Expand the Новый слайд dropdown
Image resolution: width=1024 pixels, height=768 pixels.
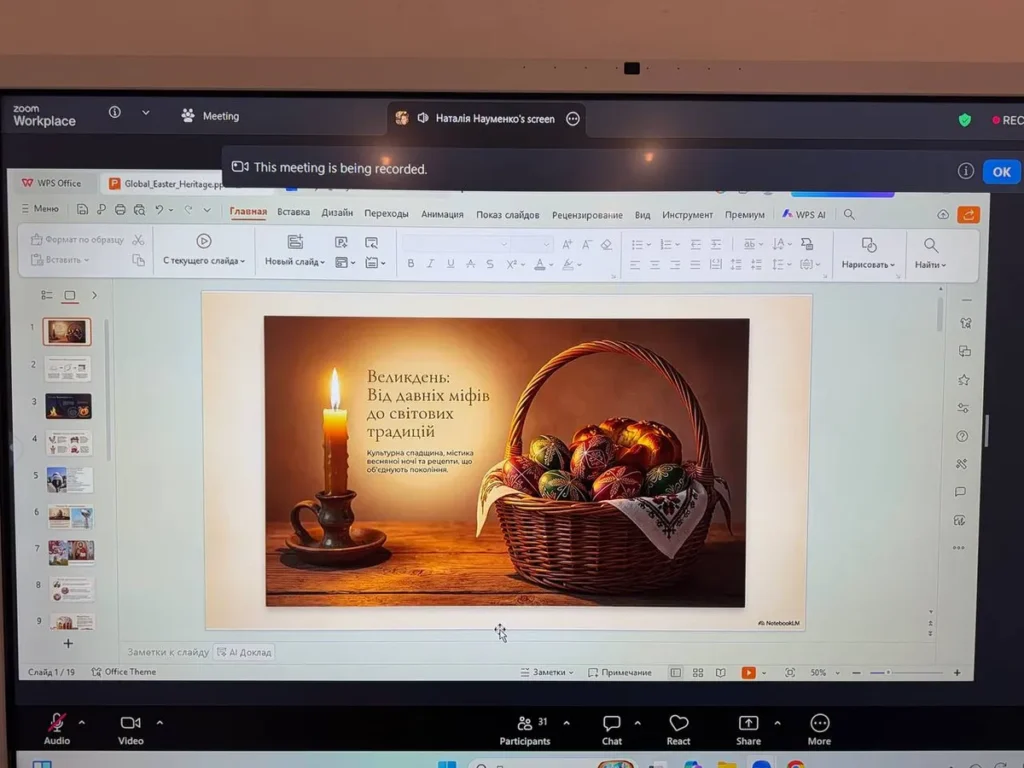[x=295, y=262]
